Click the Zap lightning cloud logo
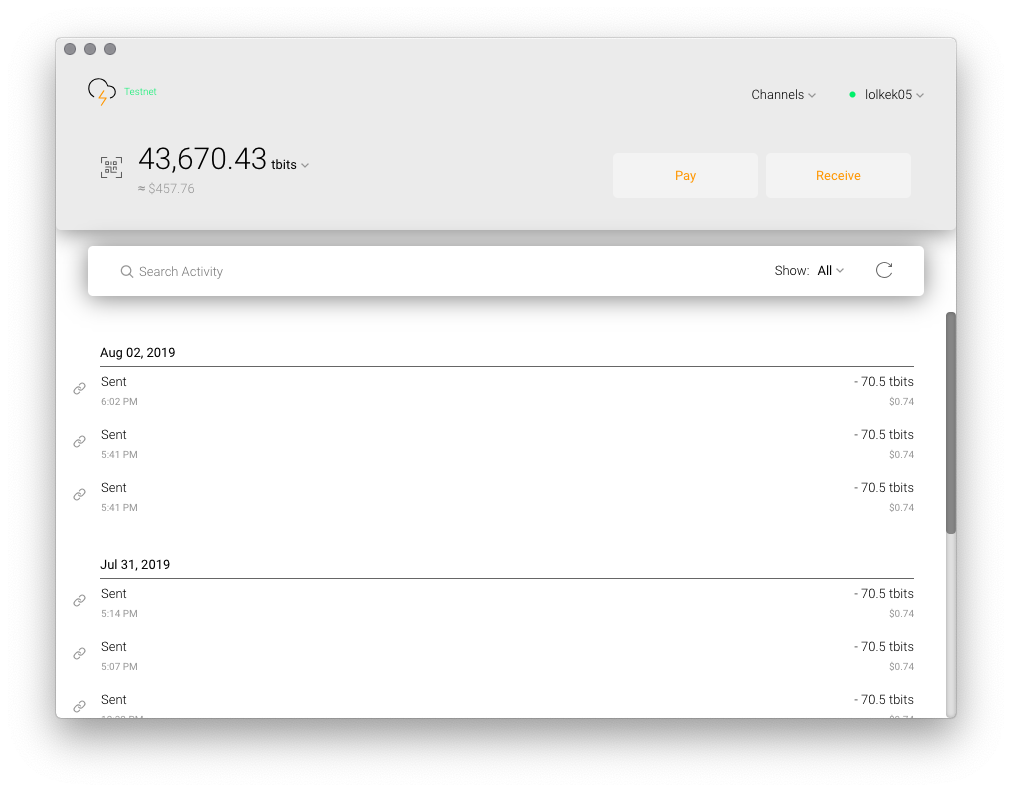The image size is (1012, 792). tap(101, 92)
